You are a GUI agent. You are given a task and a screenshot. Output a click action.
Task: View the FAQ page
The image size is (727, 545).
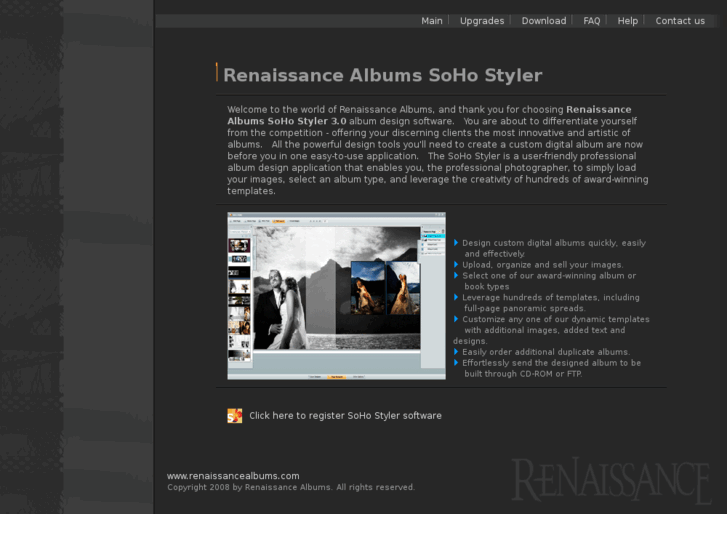592,21
